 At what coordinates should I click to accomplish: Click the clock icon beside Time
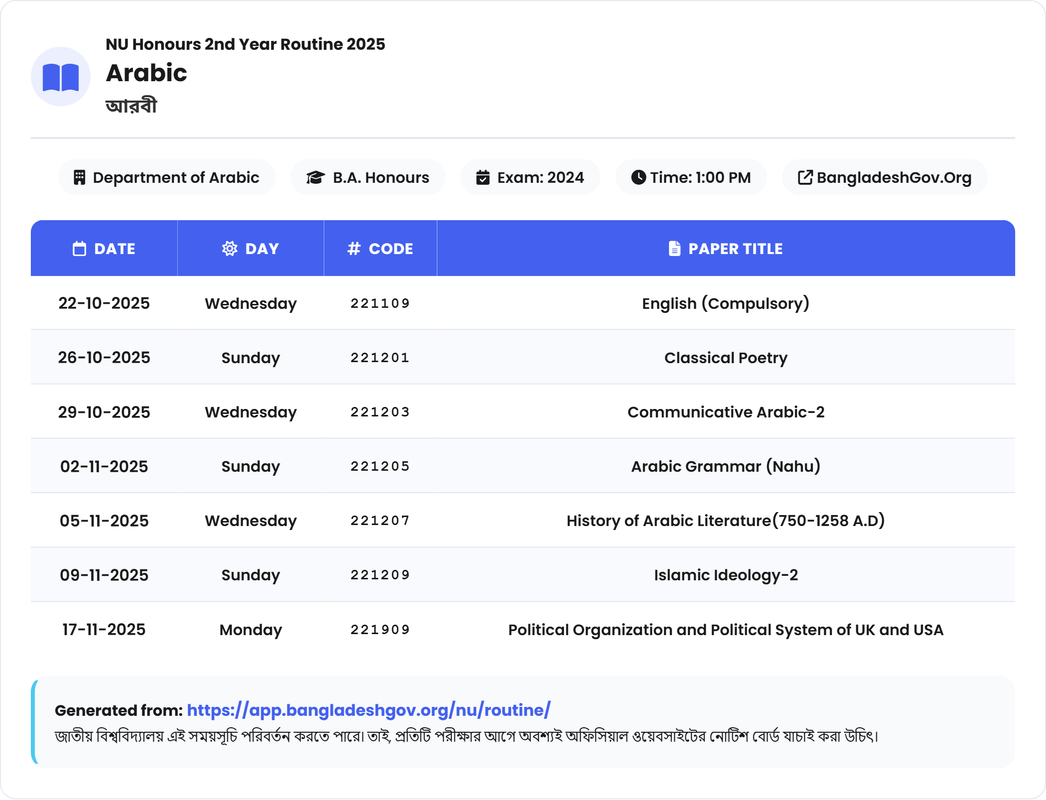638,177
